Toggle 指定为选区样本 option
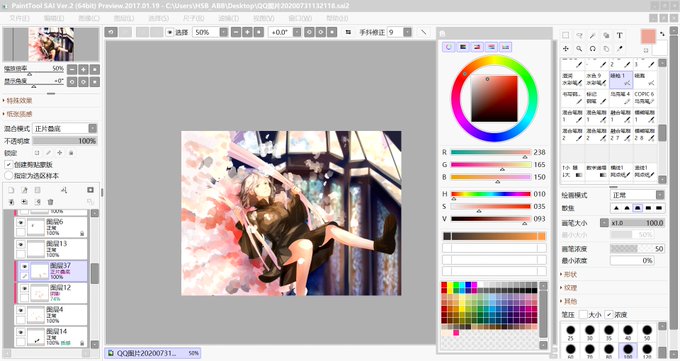The height and width of the screenshot is (361, 680). tap(8, 176)
